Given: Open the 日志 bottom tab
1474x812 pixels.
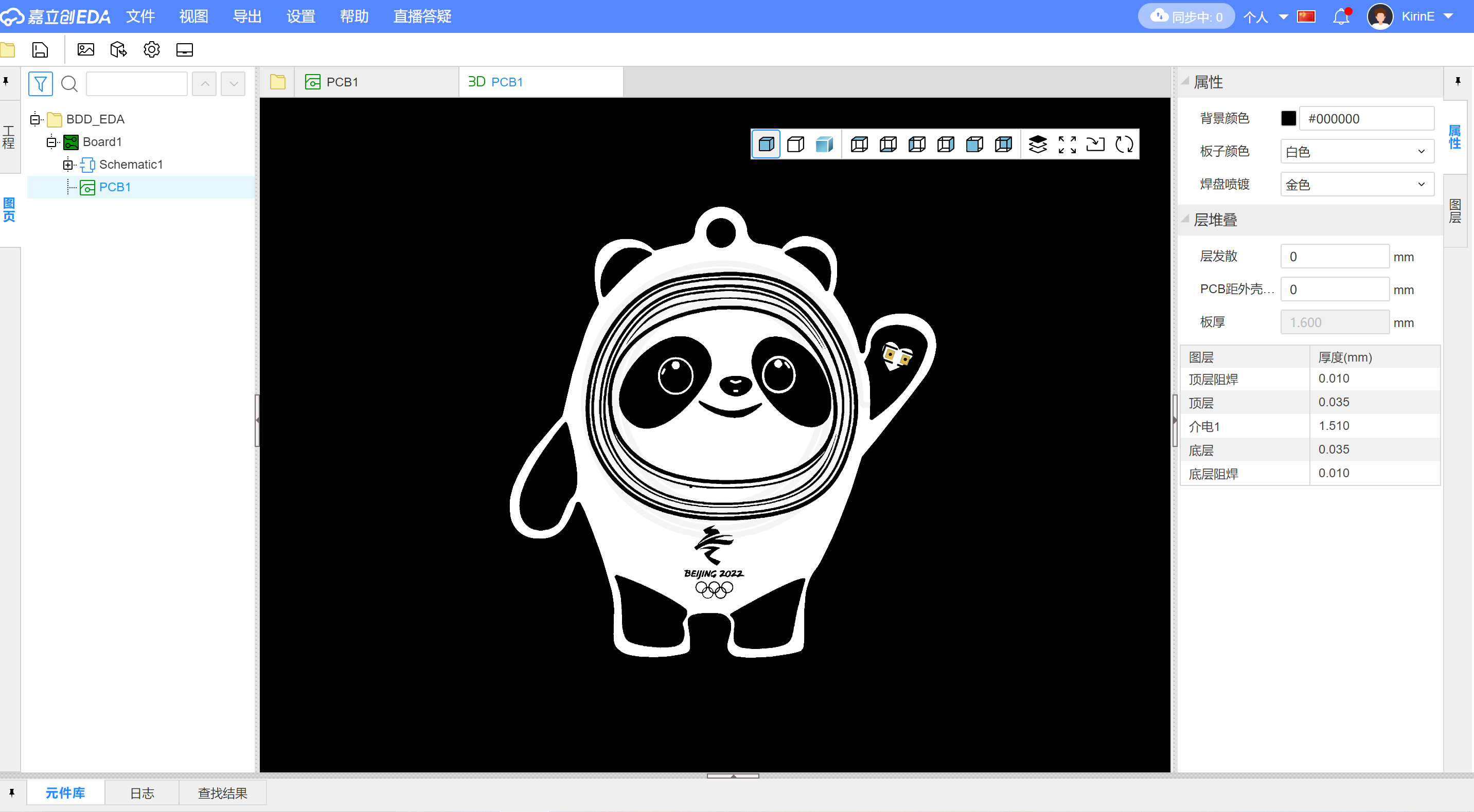Looking at the screenshot, I should 142,792.
